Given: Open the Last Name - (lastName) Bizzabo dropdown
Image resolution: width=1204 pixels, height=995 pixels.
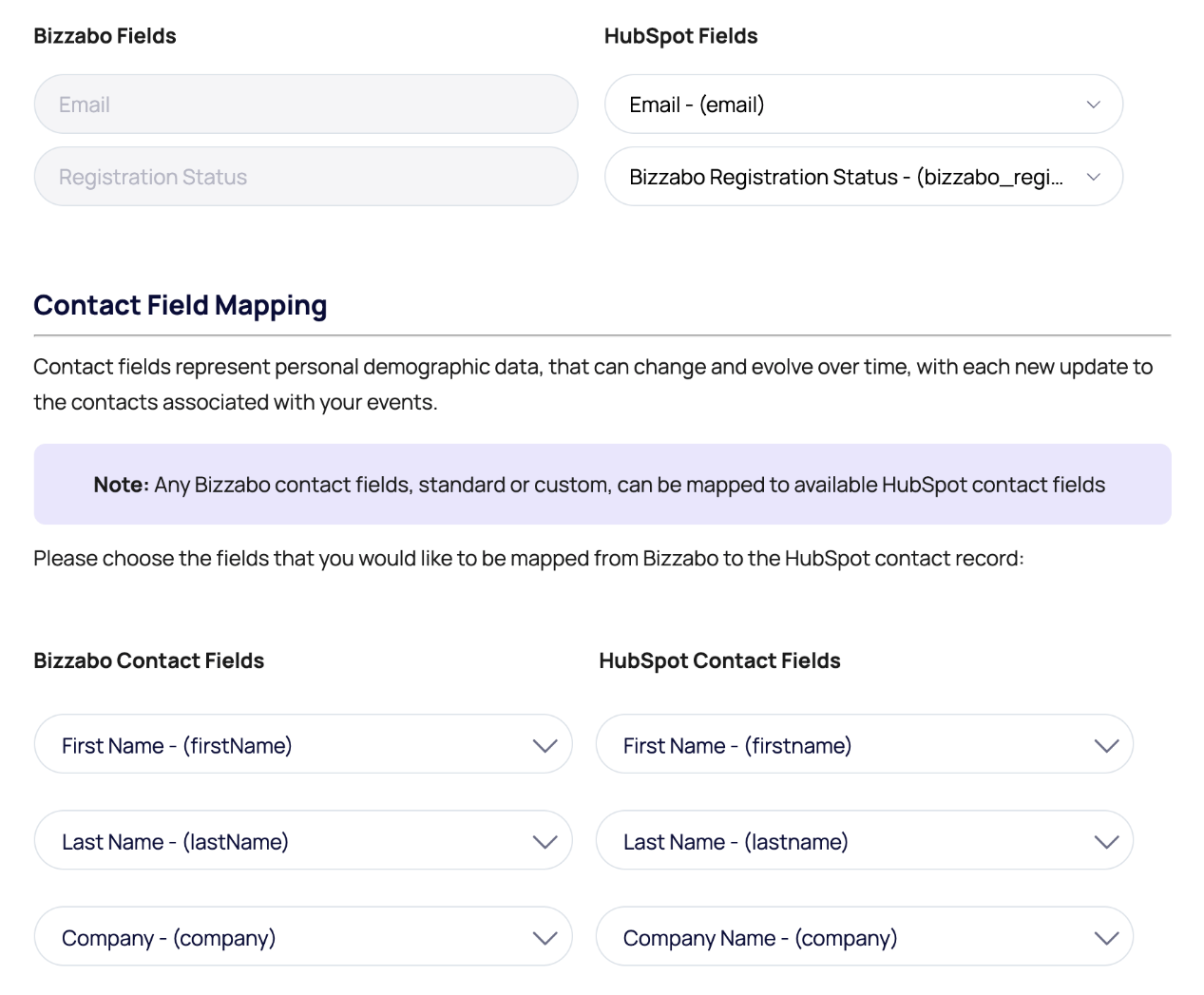Looking at the screenshot, I should [x=303, y=840].
